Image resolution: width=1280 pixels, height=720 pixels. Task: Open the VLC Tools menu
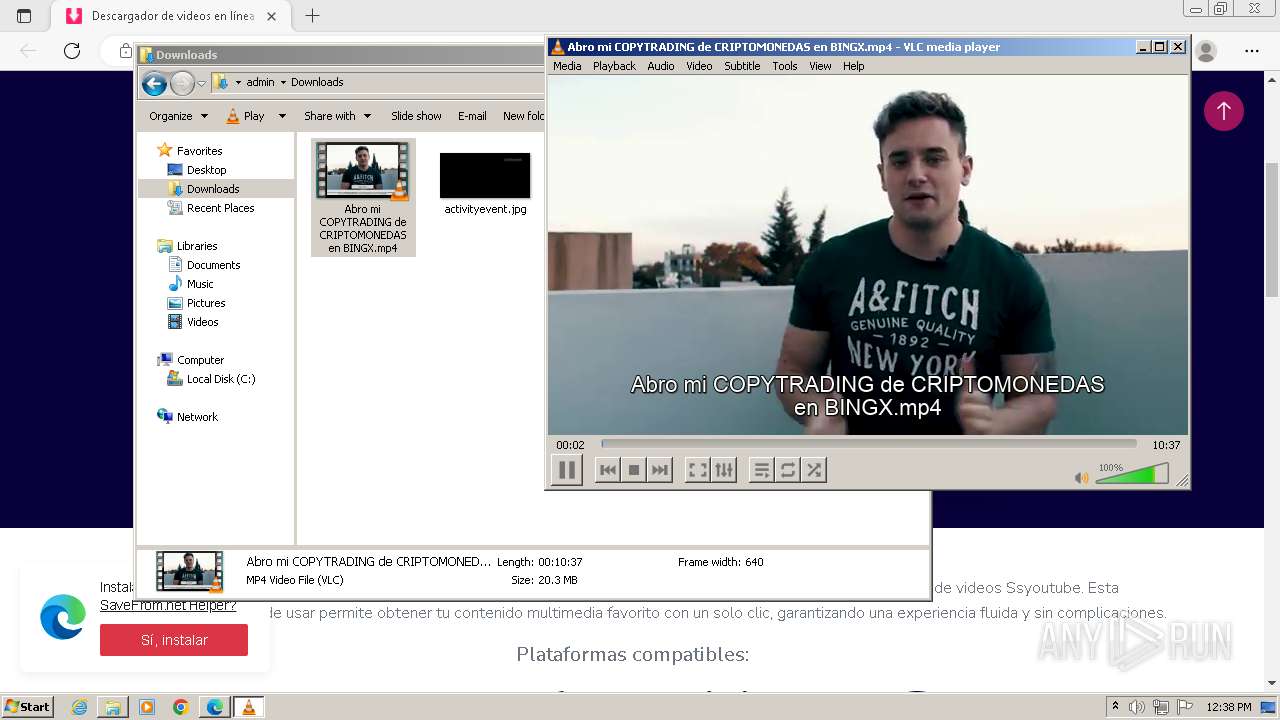[x=785, y=66]
